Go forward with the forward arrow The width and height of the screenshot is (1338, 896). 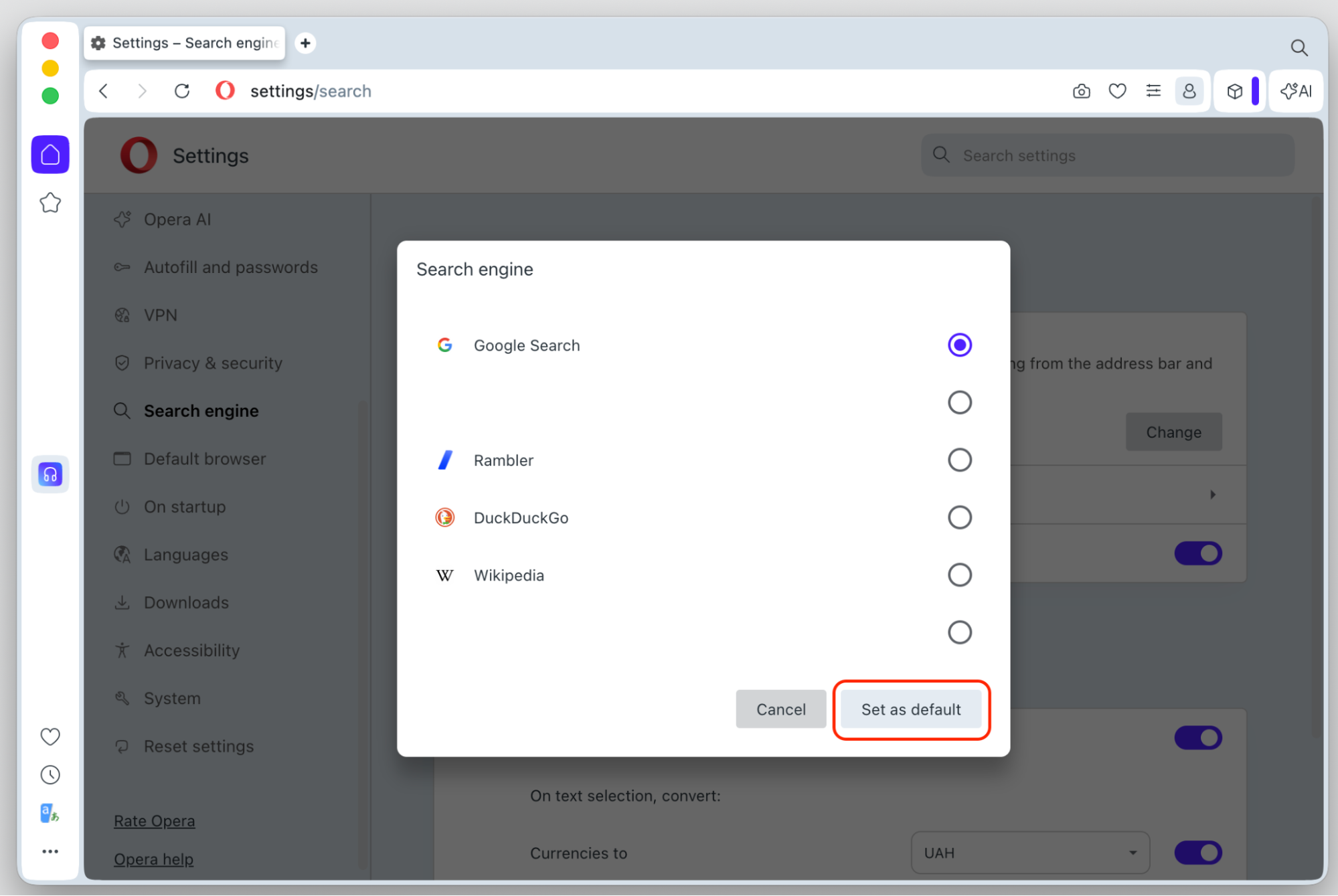coord(142,91)
